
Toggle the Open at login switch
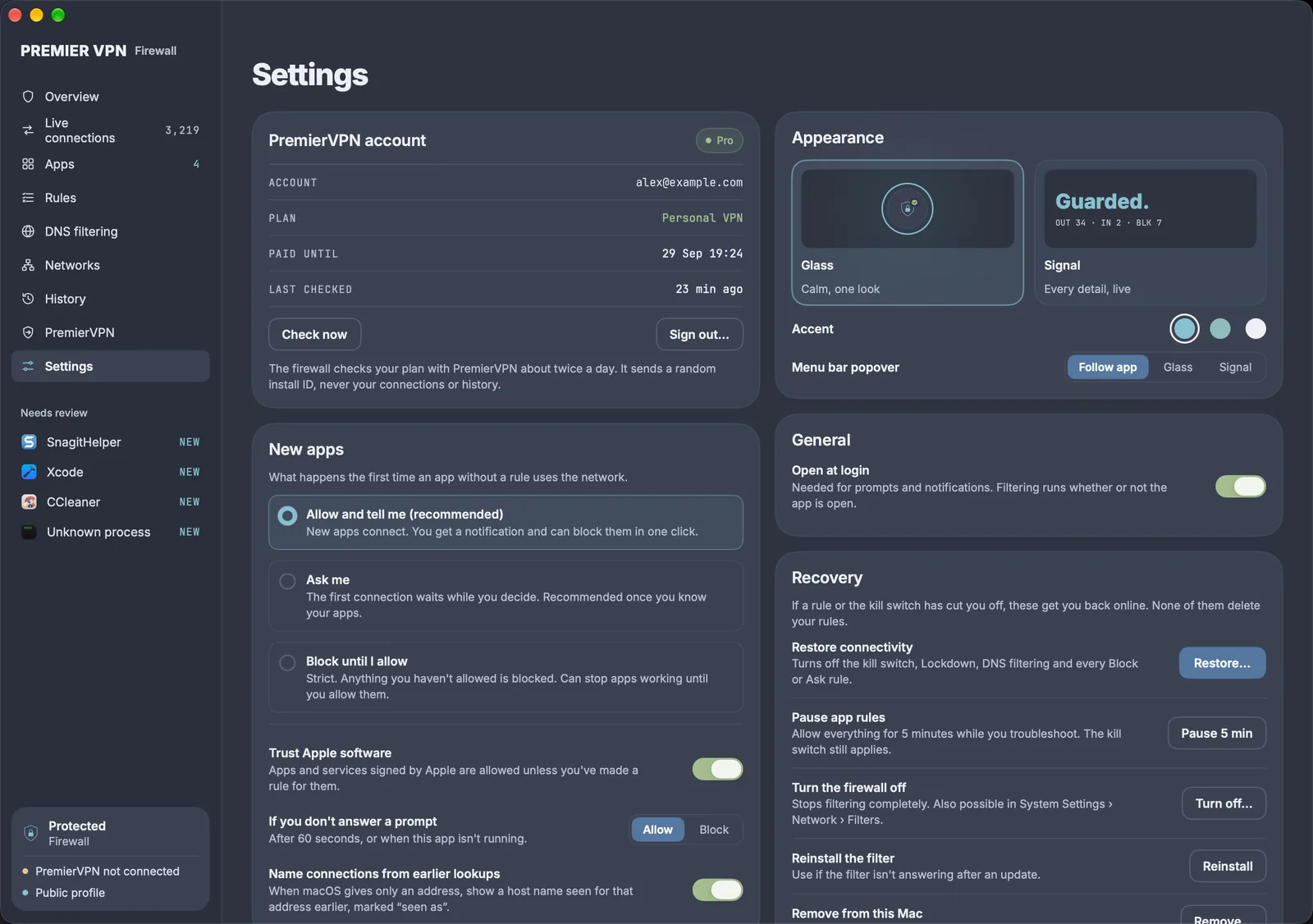click(x=1240, y=487)
